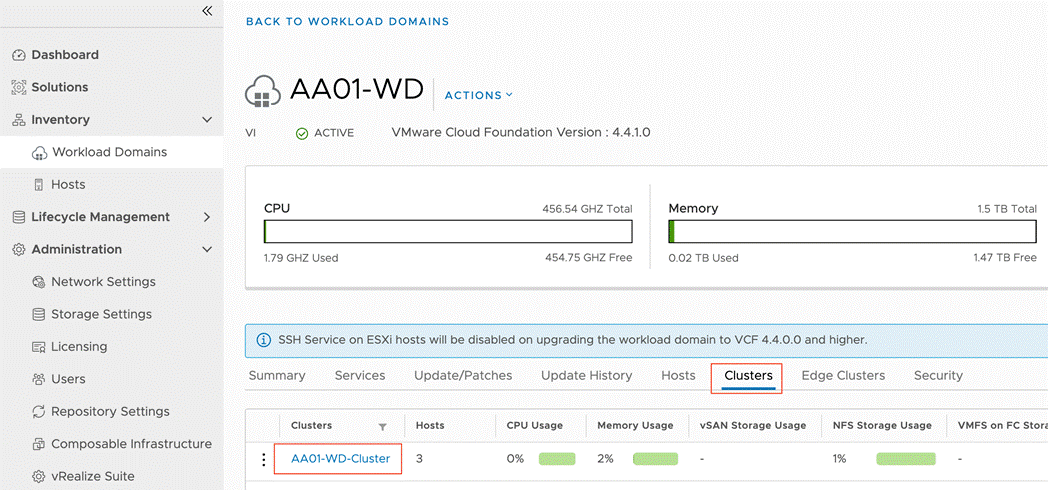
Task: Open Storage Settings page
Action: pos(101,314)
